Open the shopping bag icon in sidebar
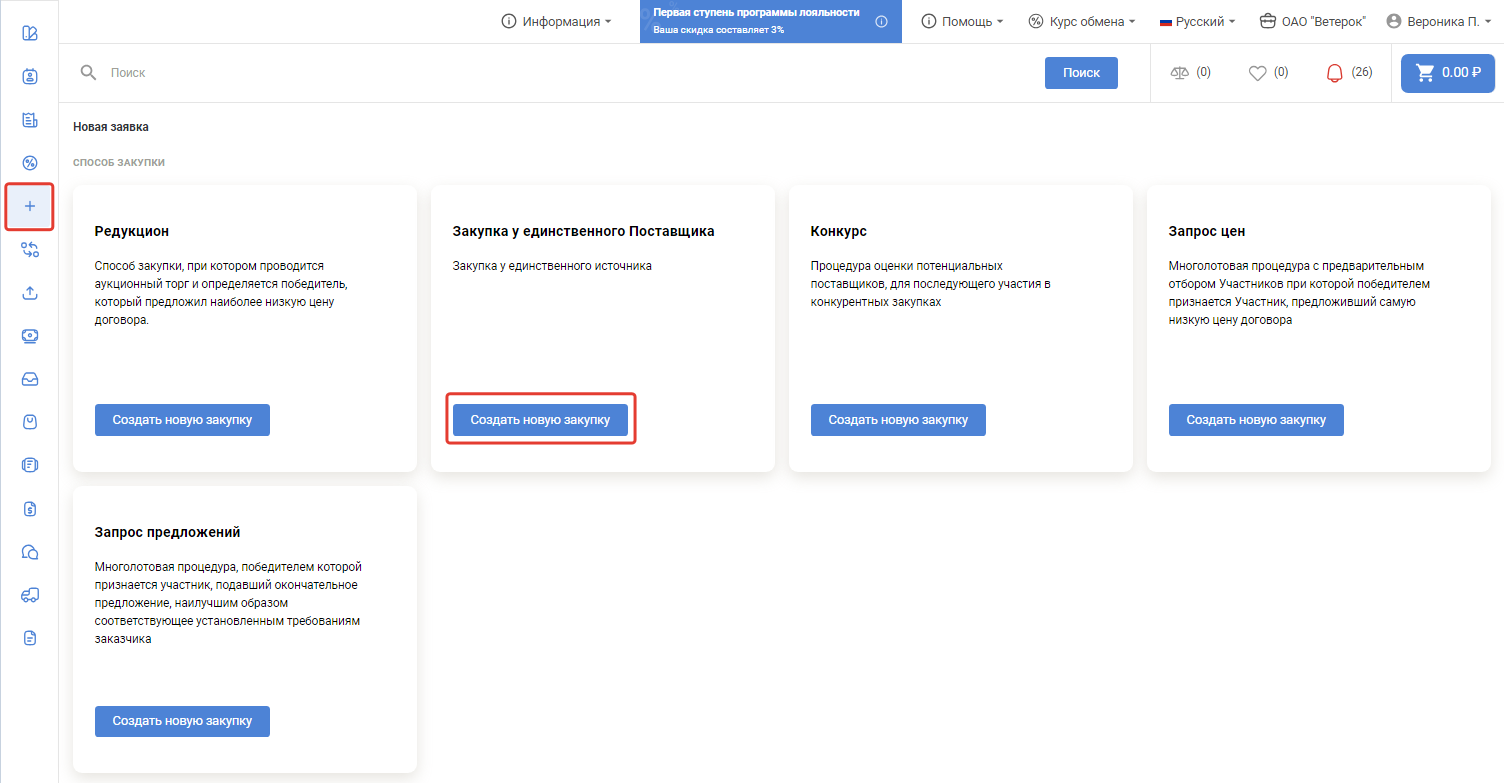Viewport: 1504px width, 783px height. (30, 422)
